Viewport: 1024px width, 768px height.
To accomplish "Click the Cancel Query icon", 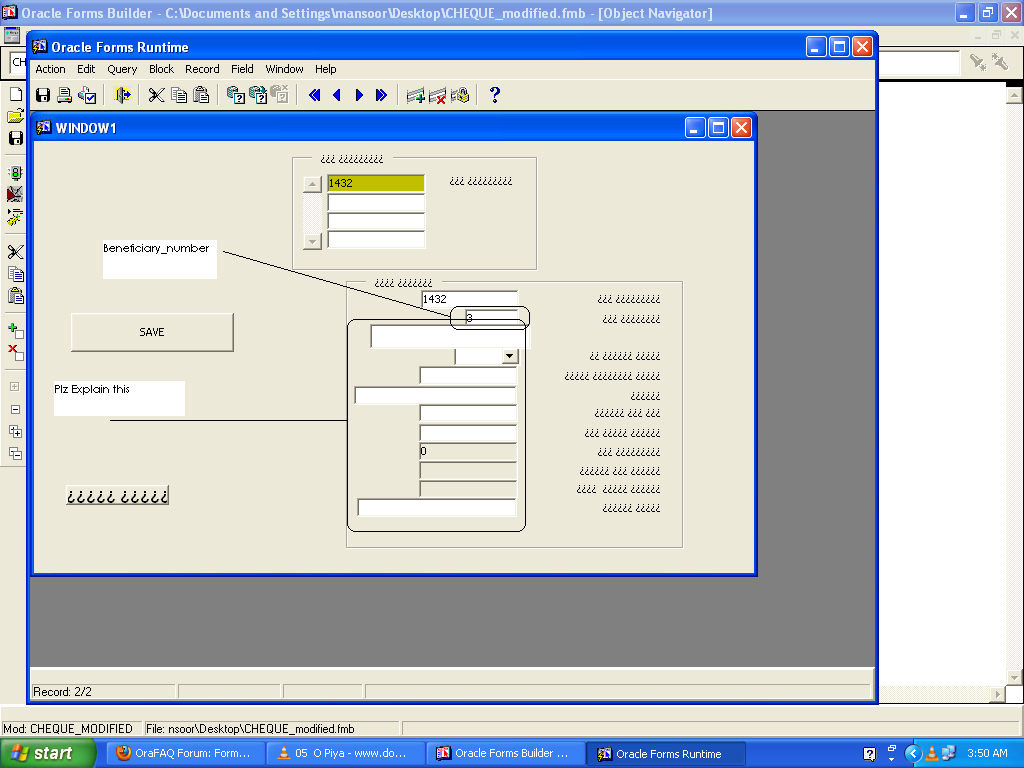I will [x=280, y=95].
